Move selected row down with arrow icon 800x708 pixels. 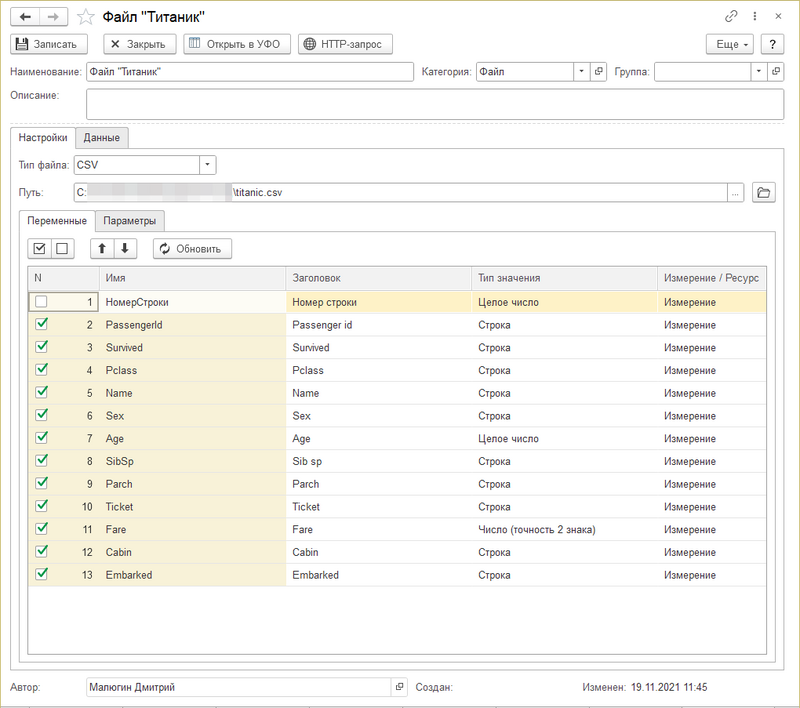[x=124, y=248]
